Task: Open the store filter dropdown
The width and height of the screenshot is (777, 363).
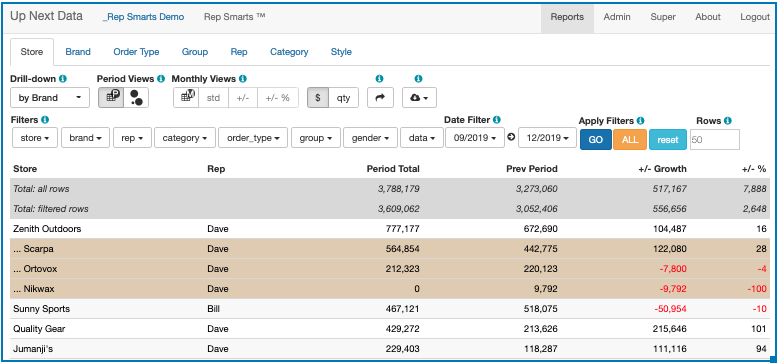Action: [x=35, y=138]
